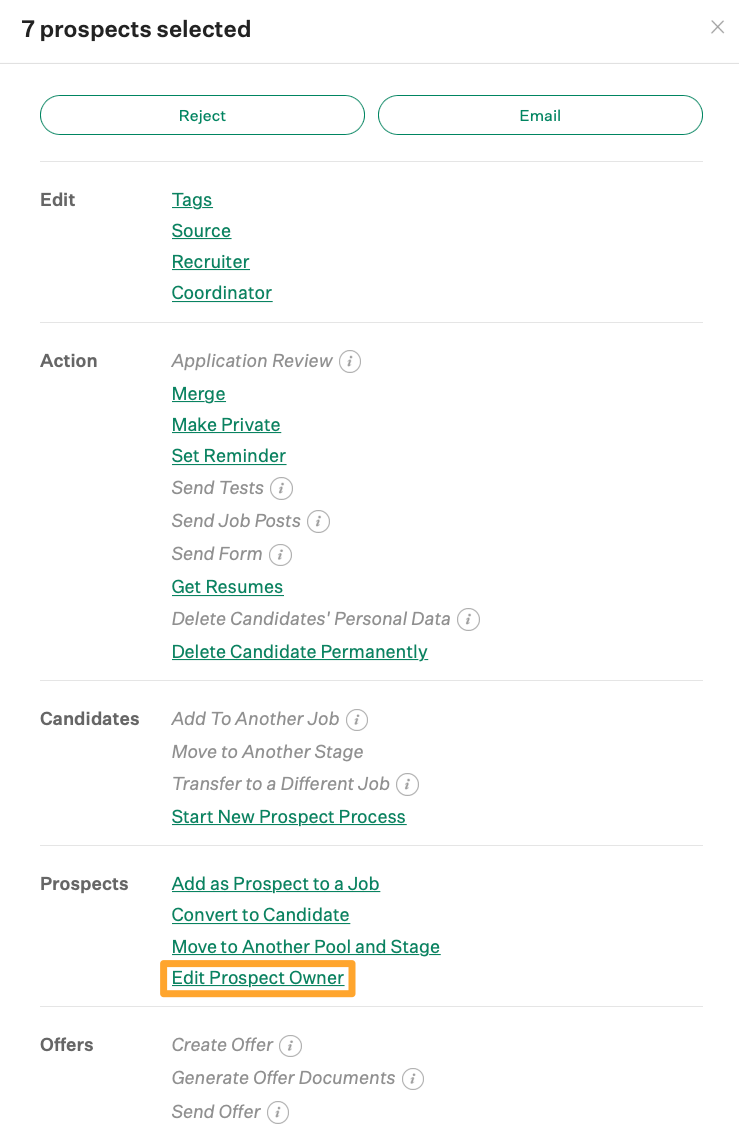Click info icon next to Add To Another Job
The height and width of the screenshot is (1144, 739).
tap(357, 719)
